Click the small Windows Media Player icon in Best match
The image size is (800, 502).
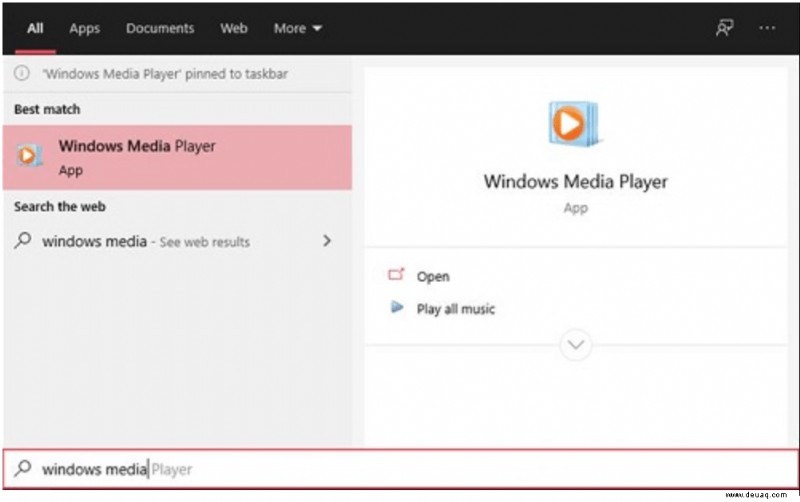pos(29,156)
